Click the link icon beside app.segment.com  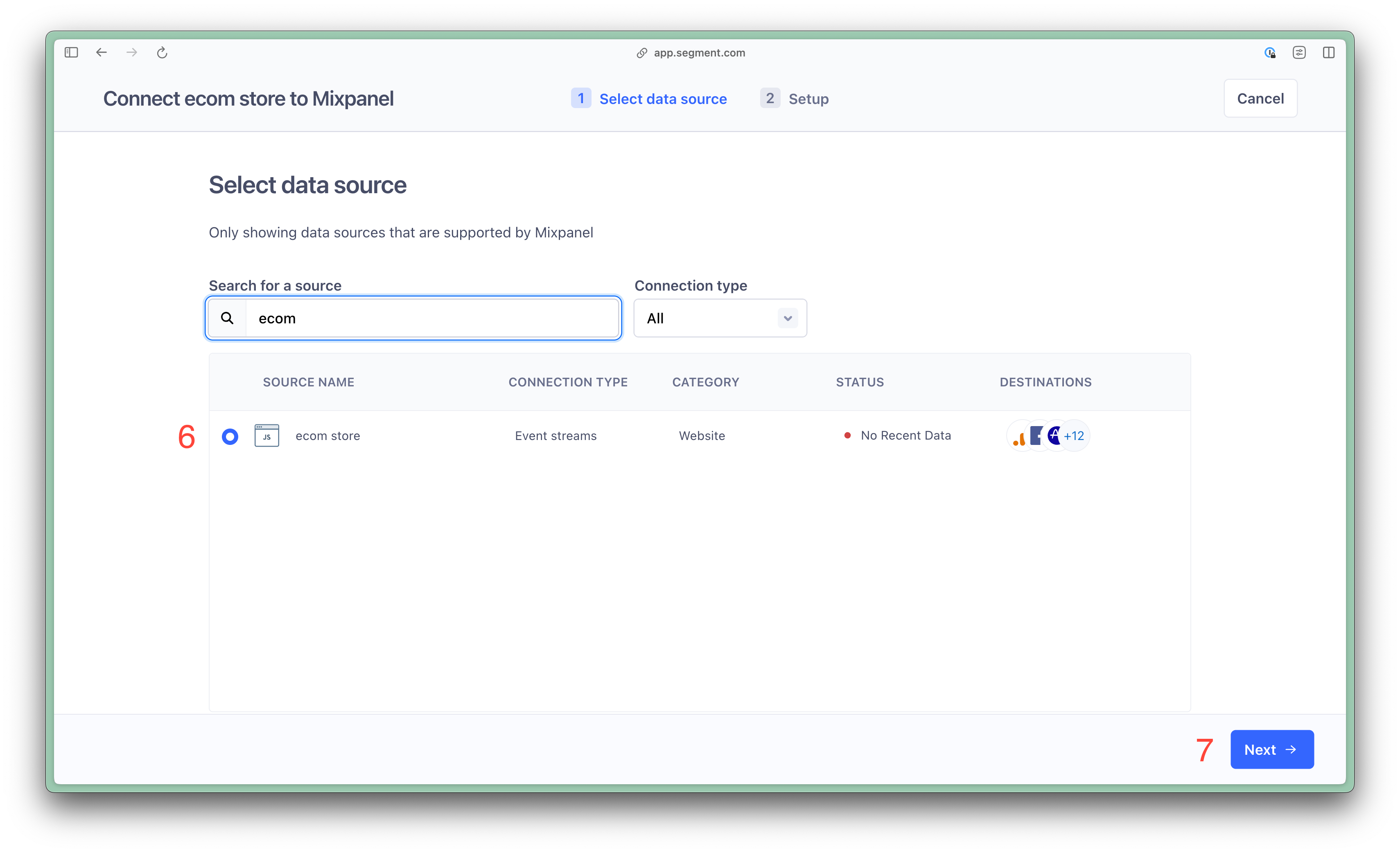(641, 53)
